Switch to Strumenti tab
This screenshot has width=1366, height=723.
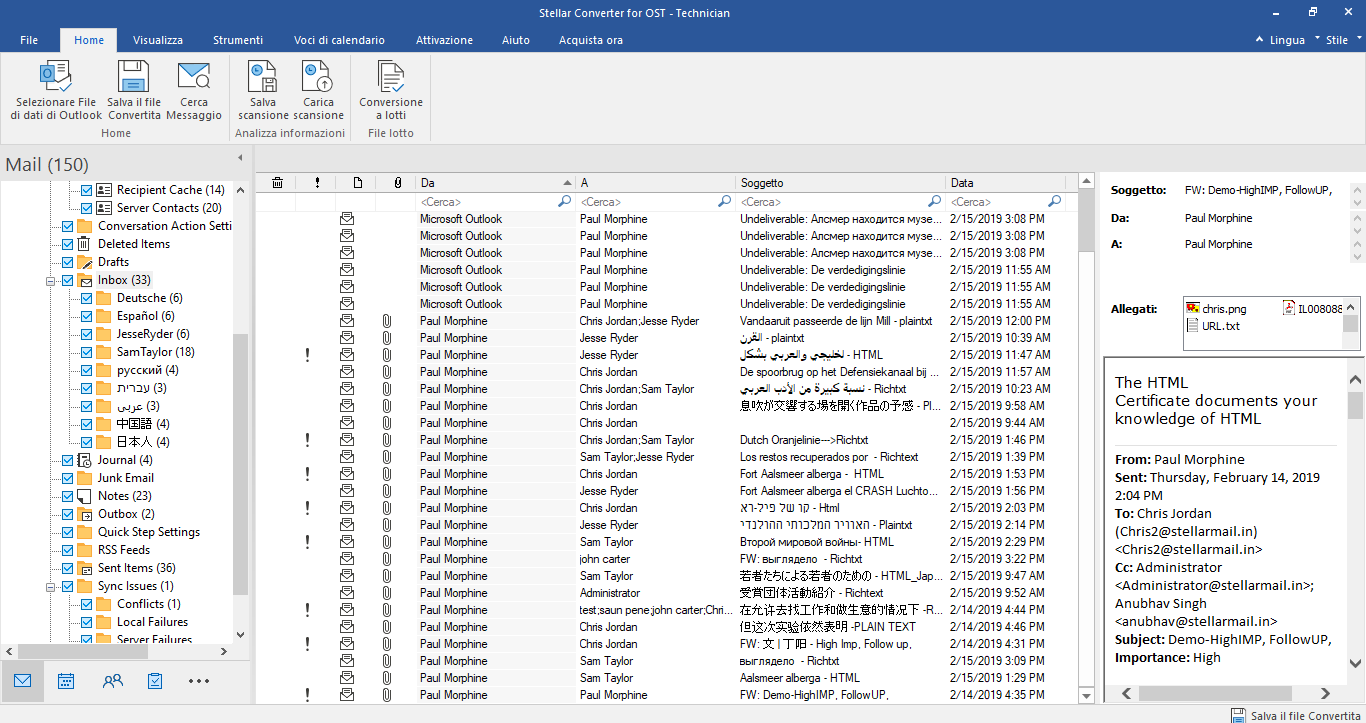coord(238,40)
